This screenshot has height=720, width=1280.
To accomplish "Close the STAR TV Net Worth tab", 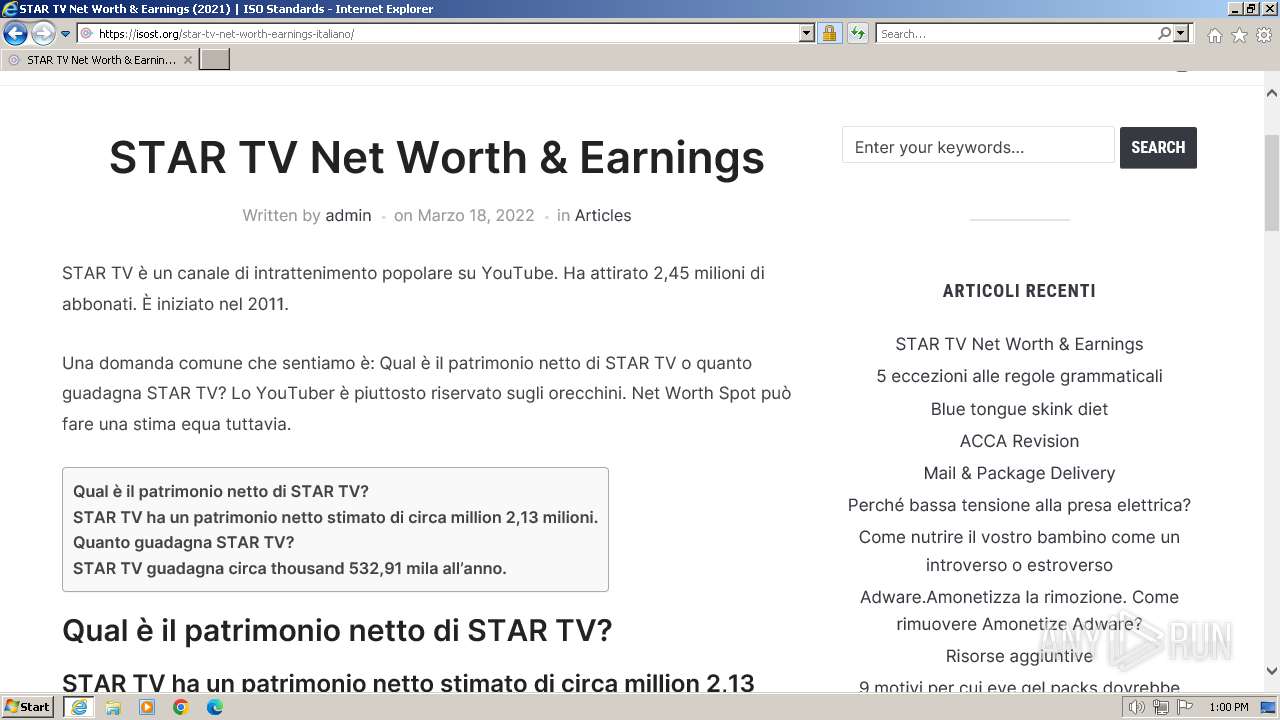I will pos(187,60).
